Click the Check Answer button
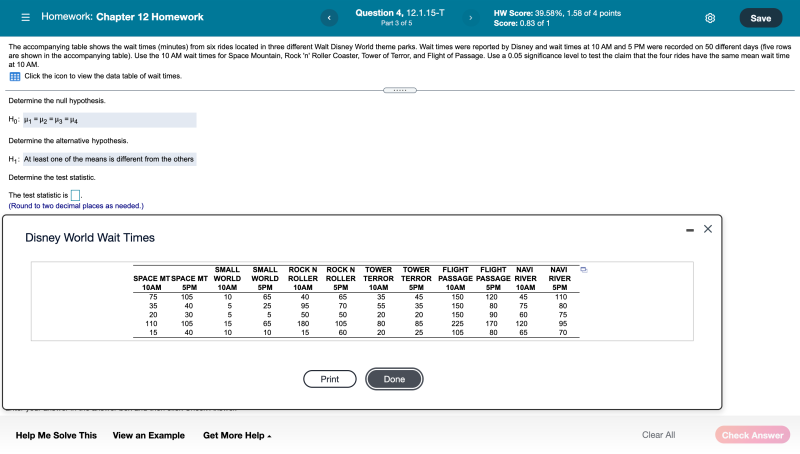Viewport: 800px width, 454px height. coord(752,435)
